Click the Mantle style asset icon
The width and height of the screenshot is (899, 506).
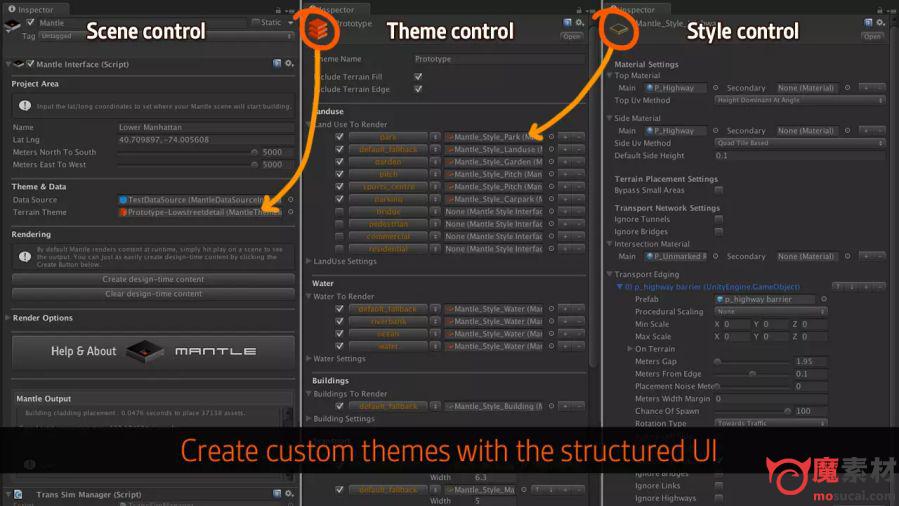(x=619, y=29)
